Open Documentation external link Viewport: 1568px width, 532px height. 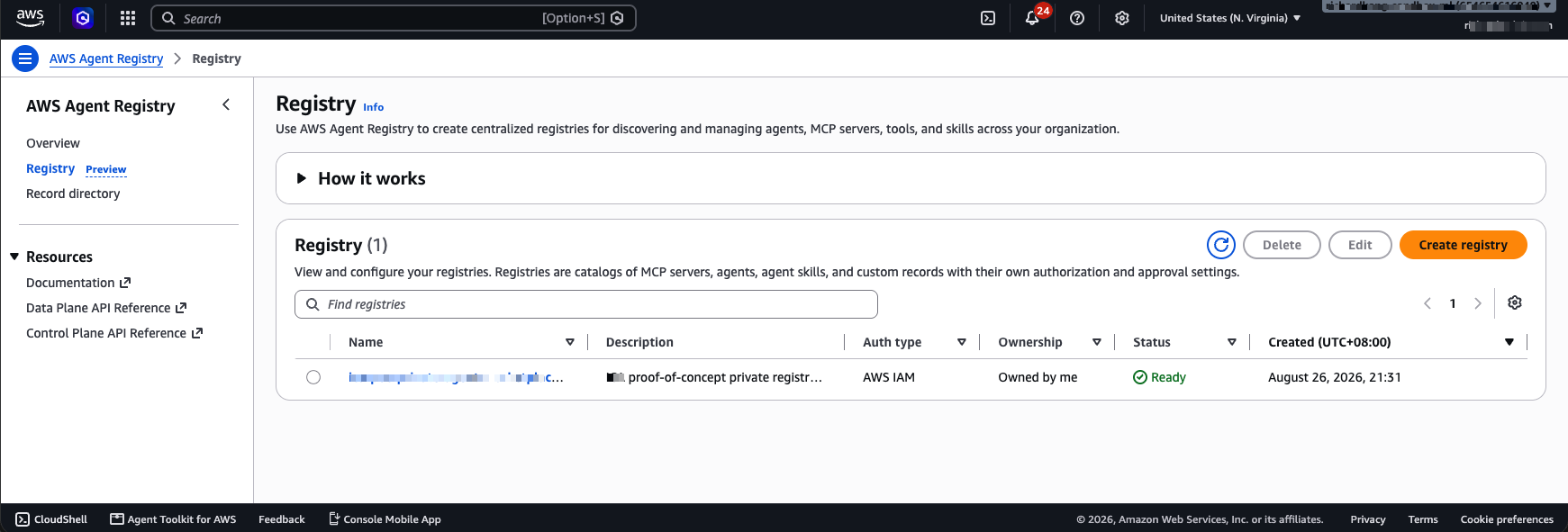point(78,283)
